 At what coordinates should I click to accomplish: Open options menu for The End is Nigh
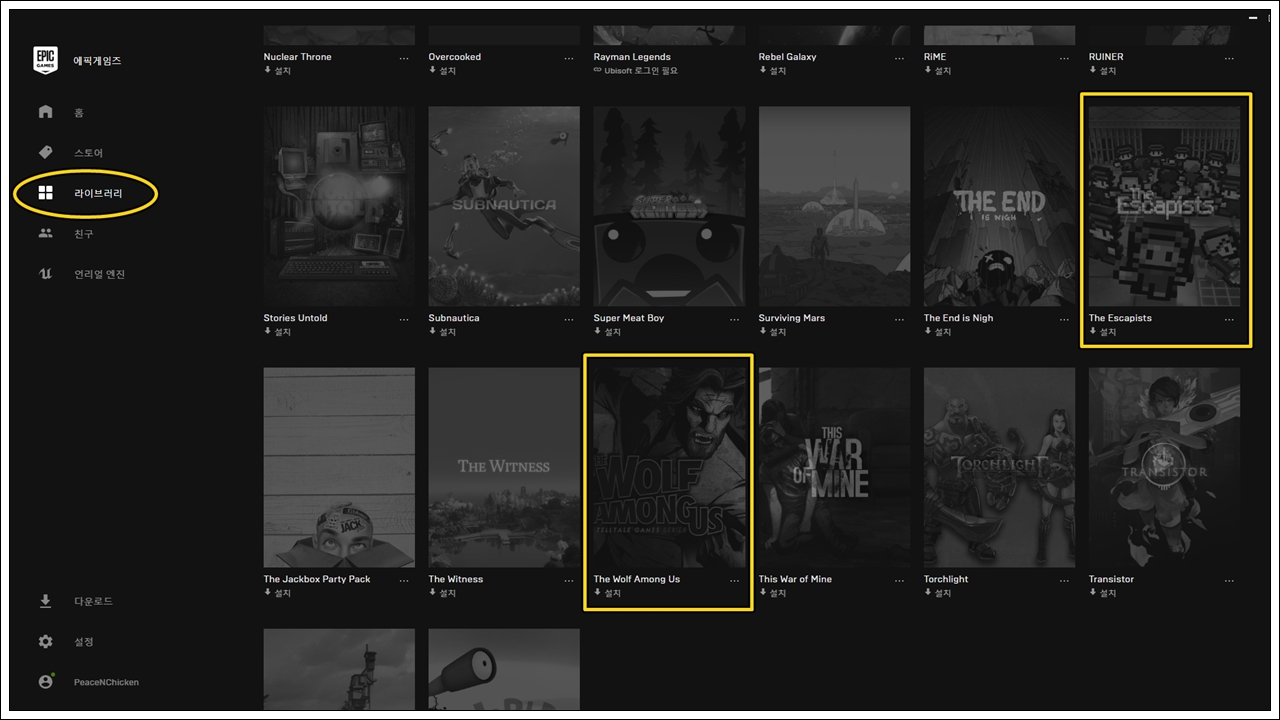(x=1065, y=319)
